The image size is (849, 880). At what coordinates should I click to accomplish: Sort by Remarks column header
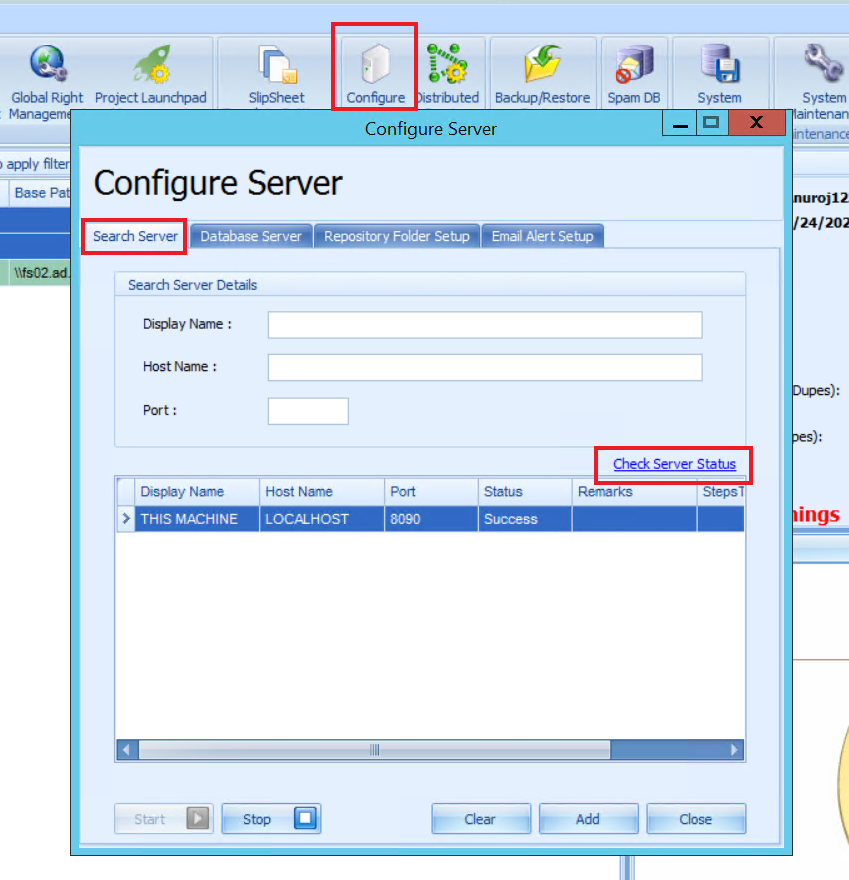pos(635,492)
